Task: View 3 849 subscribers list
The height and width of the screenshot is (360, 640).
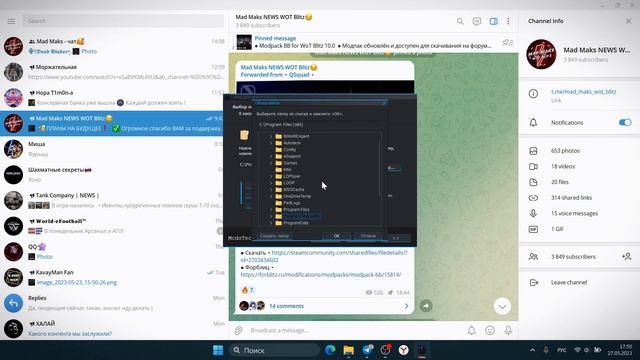Action: (573, 257)
